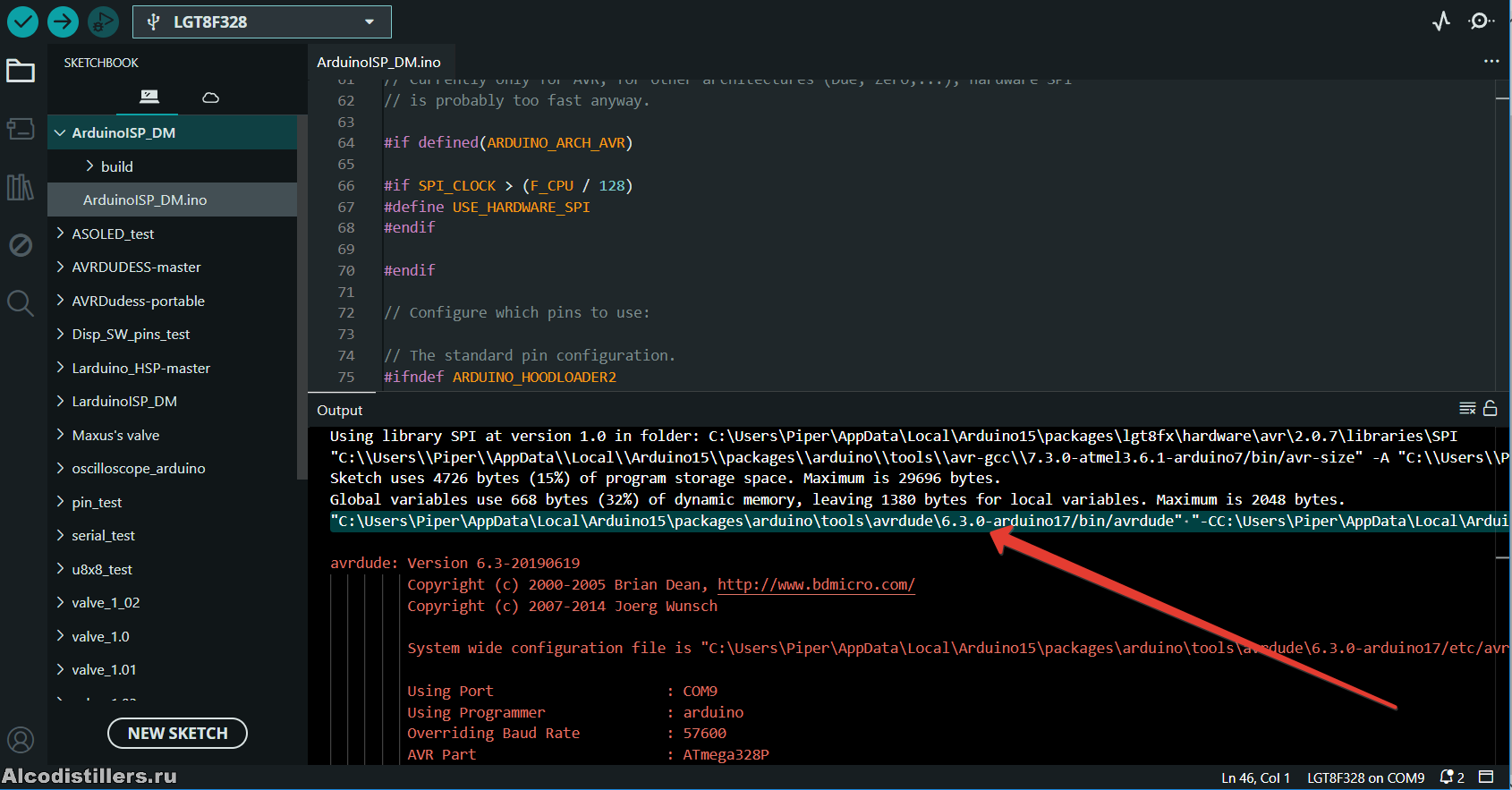Image resolution: width=1512 pixels, height=790 pixels.
Task: Open the editor tab more options menu
Action: [x=1491, y=61]
